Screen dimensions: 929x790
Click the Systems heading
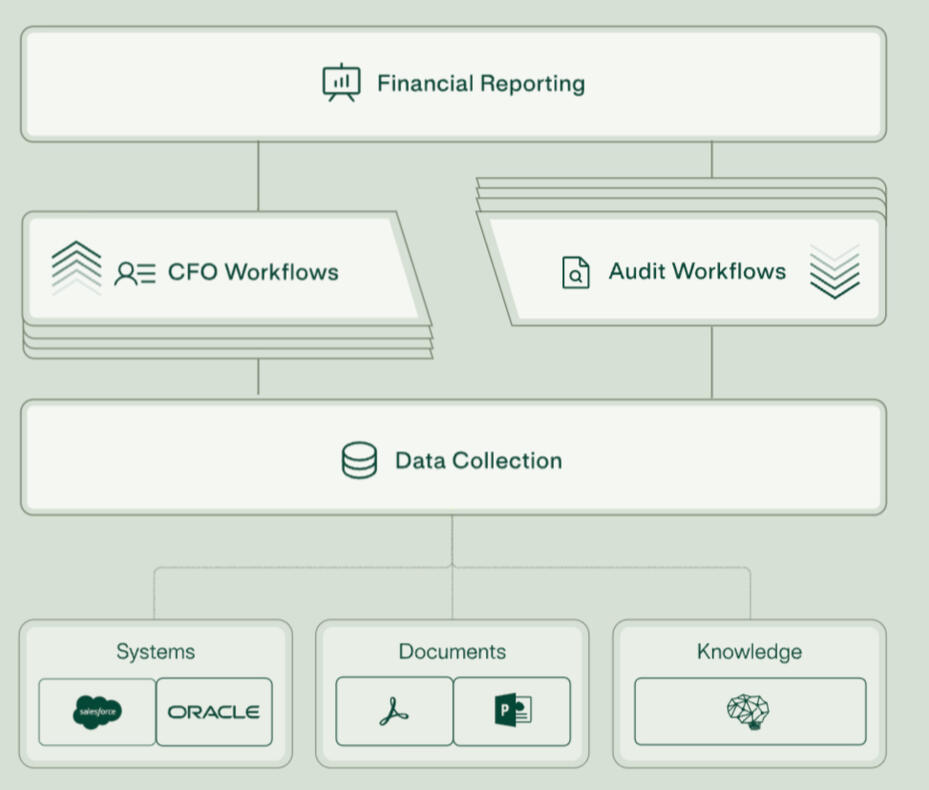[155, 652]
